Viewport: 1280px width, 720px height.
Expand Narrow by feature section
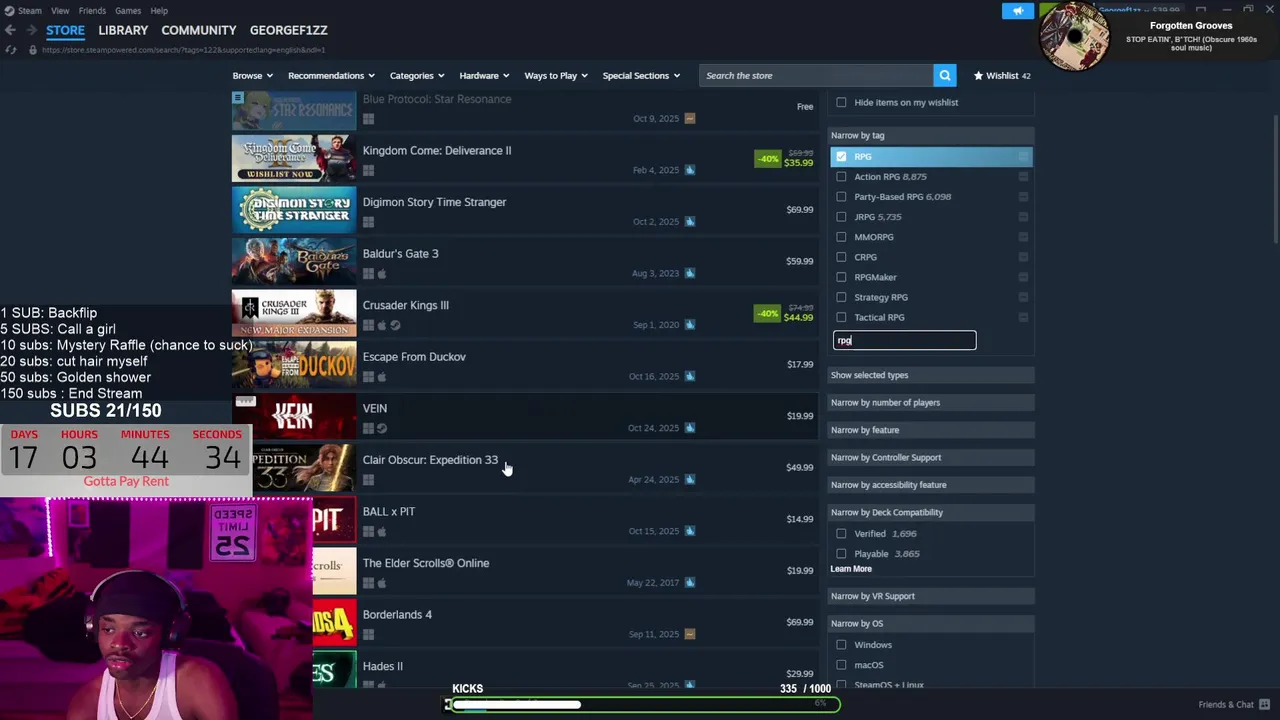coord(931,430)
